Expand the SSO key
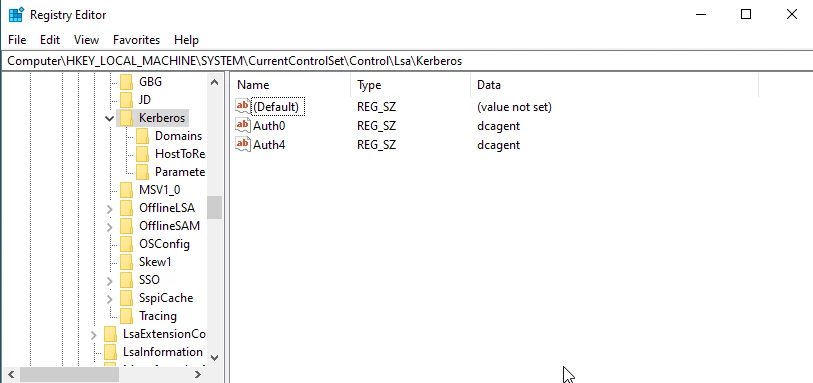The width and height of the screenshot is (813, 383). pyautogui.click(x=109, y=281)
